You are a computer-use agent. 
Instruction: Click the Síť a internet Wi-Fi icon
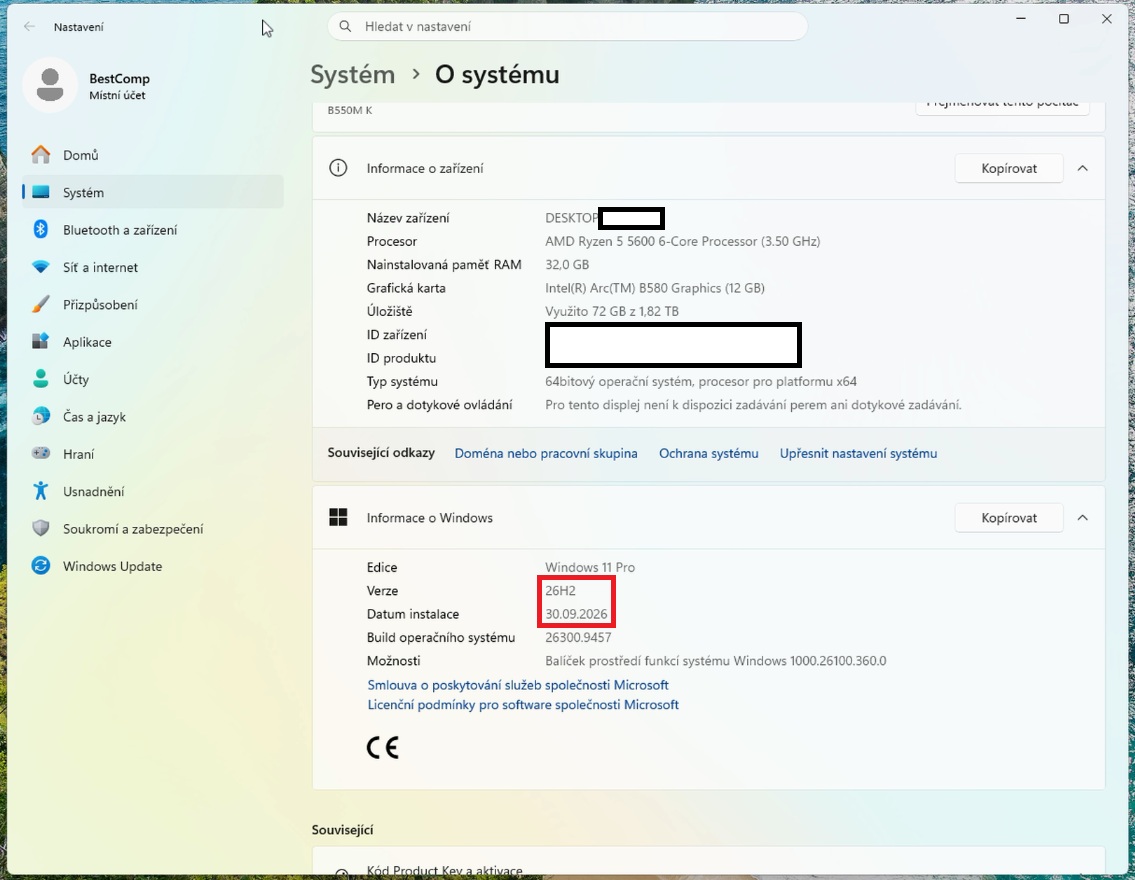coord(41,267)
